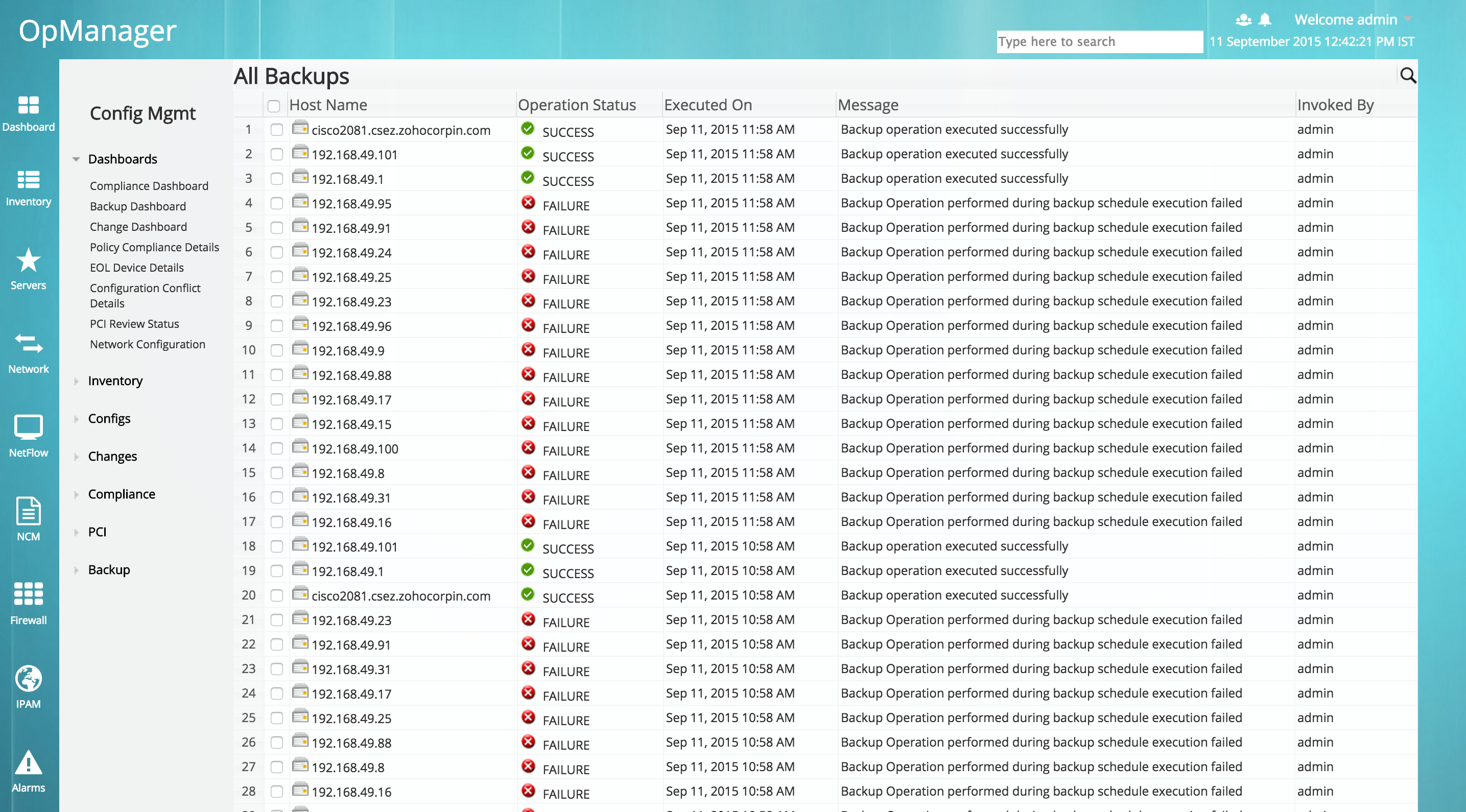Select the checkbox for the first cisco2081 row
Screen dimensions: 1466x812
tap(276, 130)
